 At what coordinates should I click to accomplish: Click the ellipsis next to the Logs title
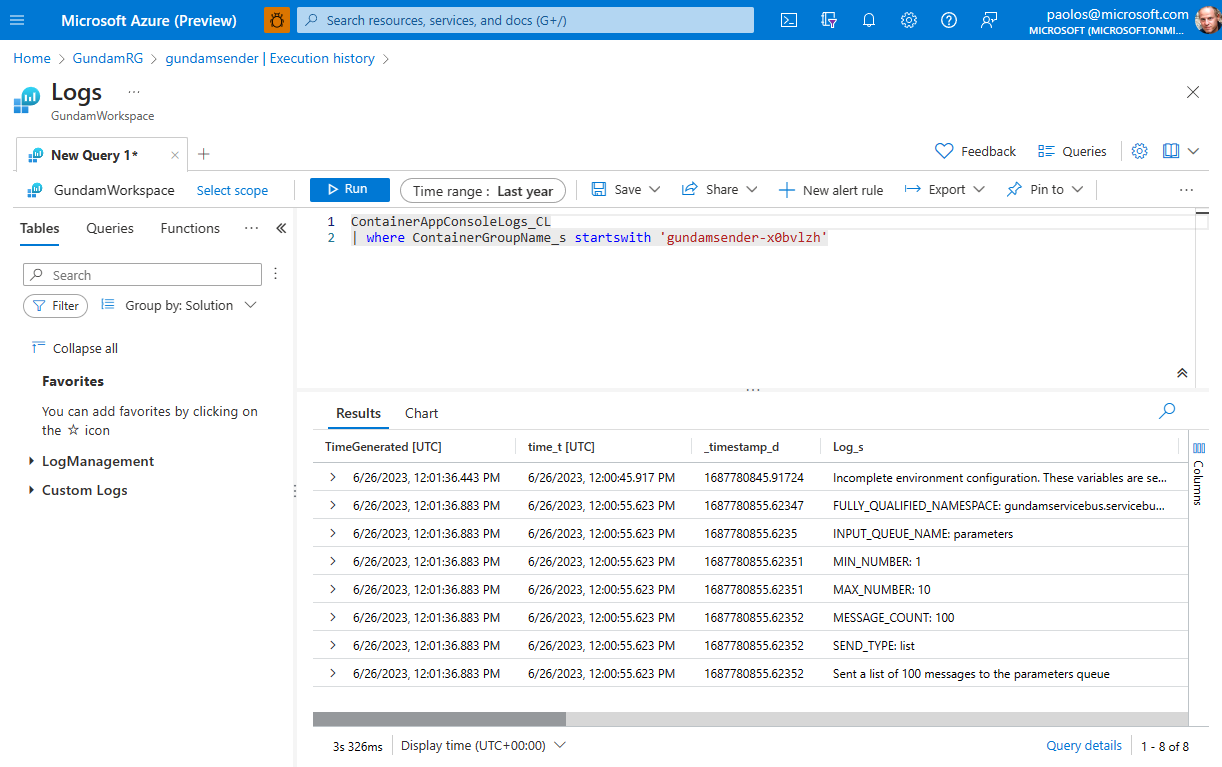[x=134, y=92]
